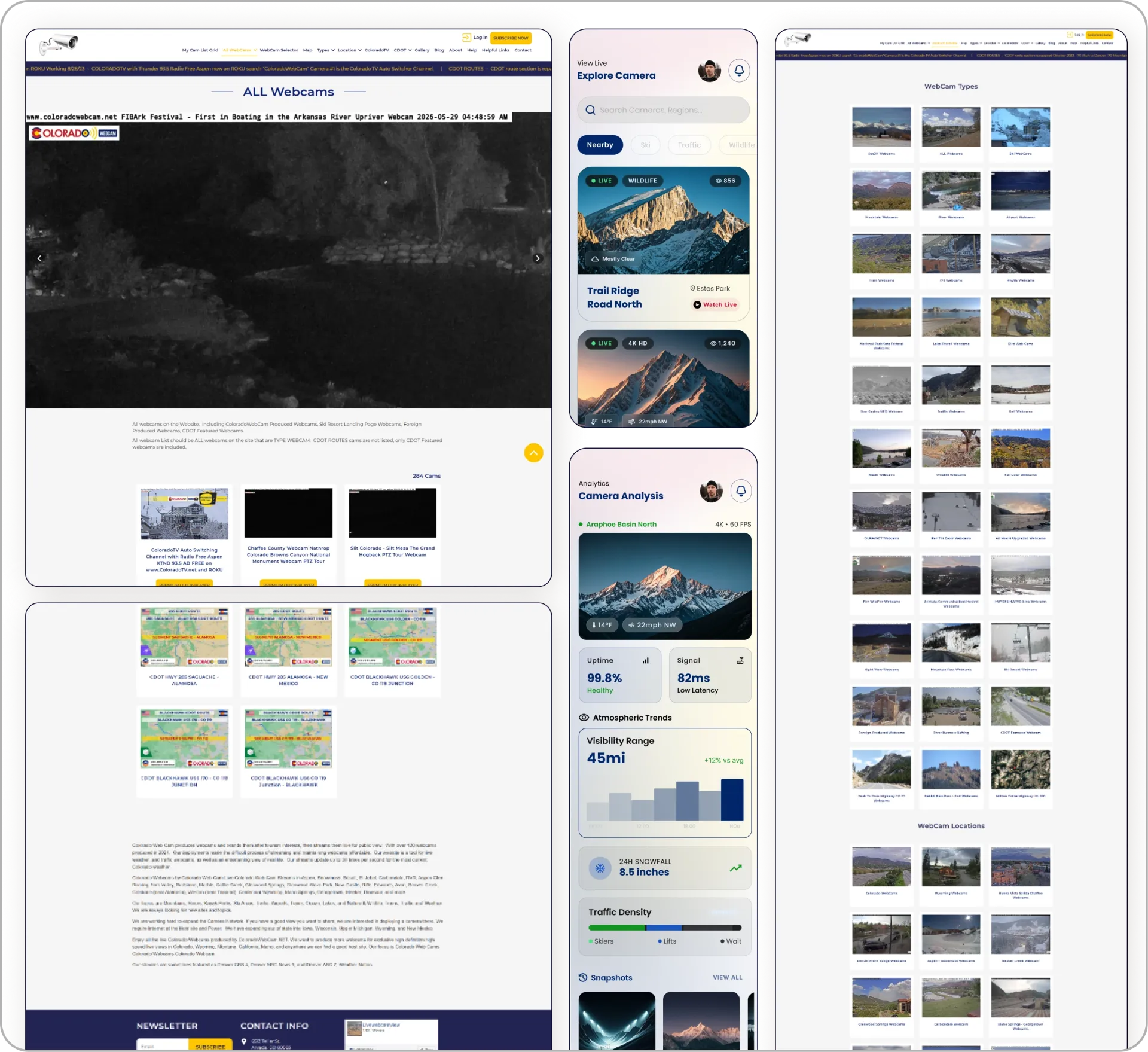Click VIEW ALL next to Snapshots
This screenshot has height=1052, width=1148.
728,977
